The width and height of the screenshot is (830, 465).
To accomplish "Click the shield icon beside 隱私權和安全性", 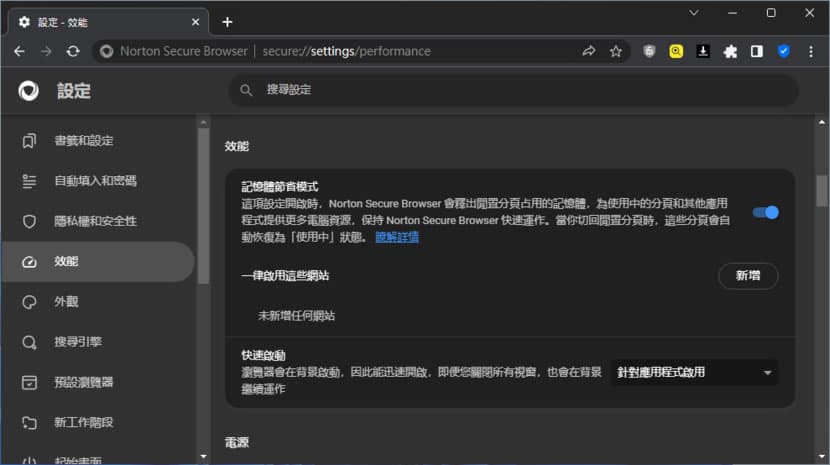I will tap(29, 221).
